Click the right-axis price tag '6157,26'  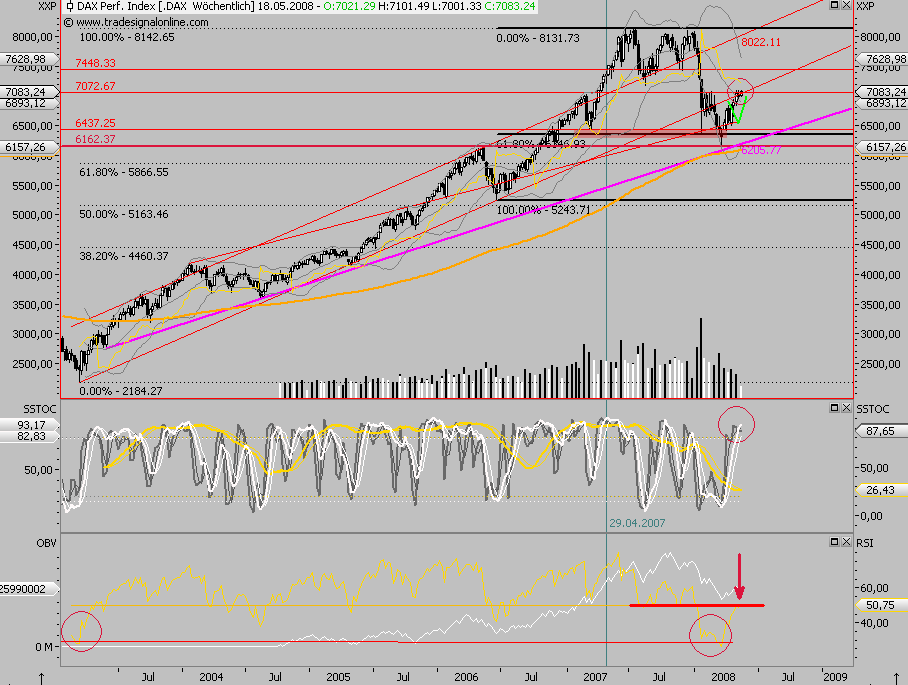(882, 147)
